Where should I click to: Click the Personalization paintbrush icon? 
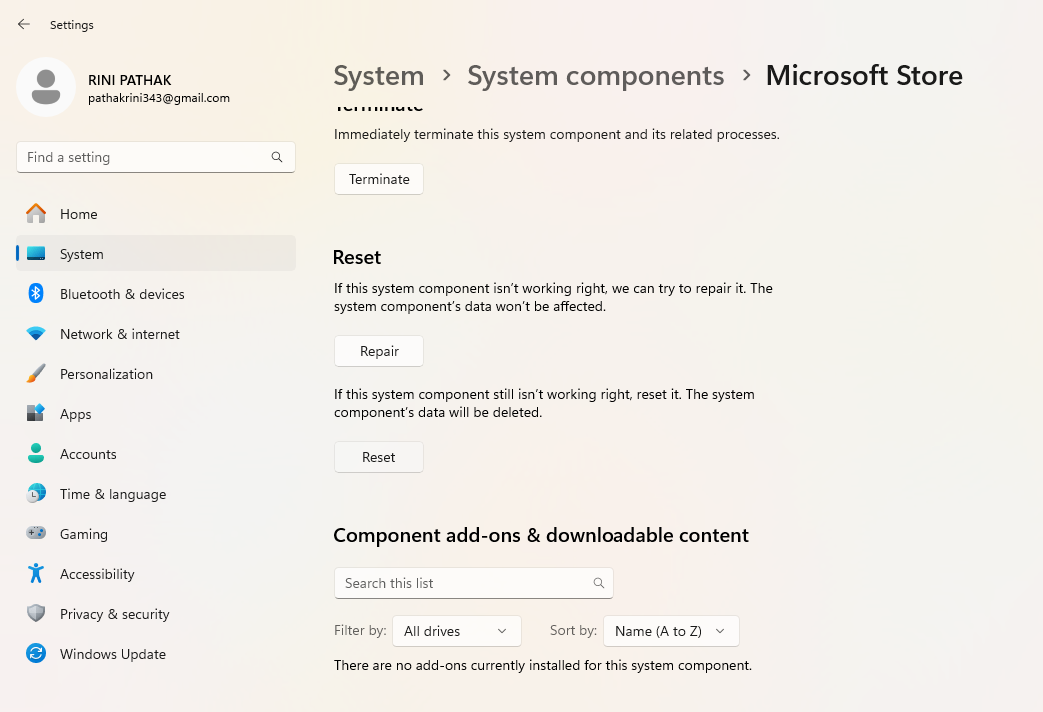click(x=36, y=374)
